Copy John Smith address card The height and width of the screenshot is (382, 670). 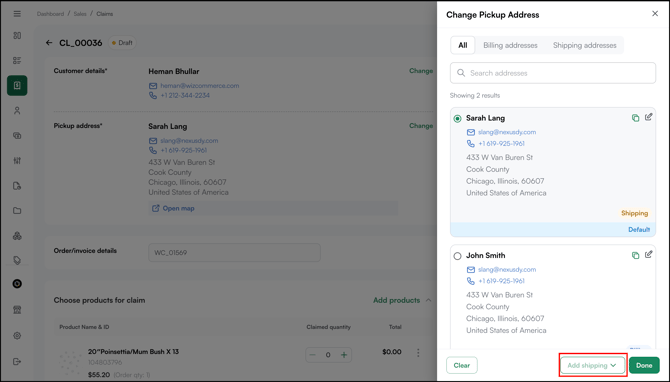[x=635, y=256]
